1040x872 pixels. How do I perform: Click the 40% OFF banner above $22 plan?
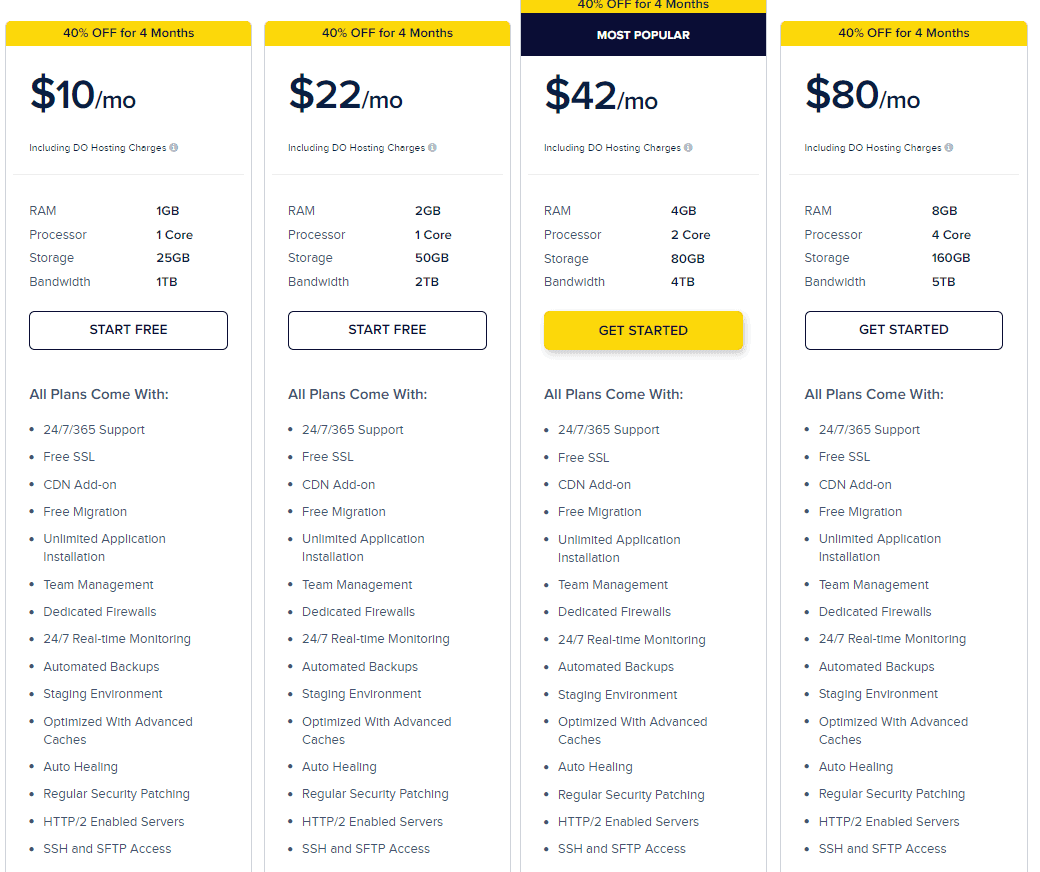387,33
